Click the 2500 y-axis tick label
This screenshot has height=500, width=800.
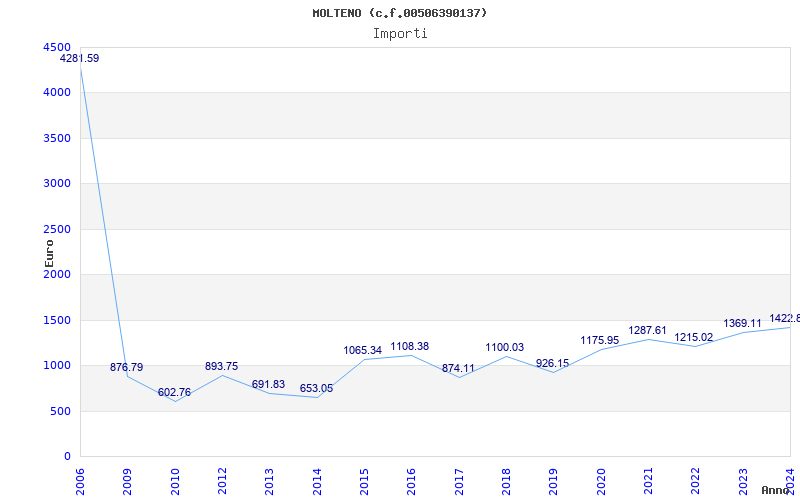57,229
